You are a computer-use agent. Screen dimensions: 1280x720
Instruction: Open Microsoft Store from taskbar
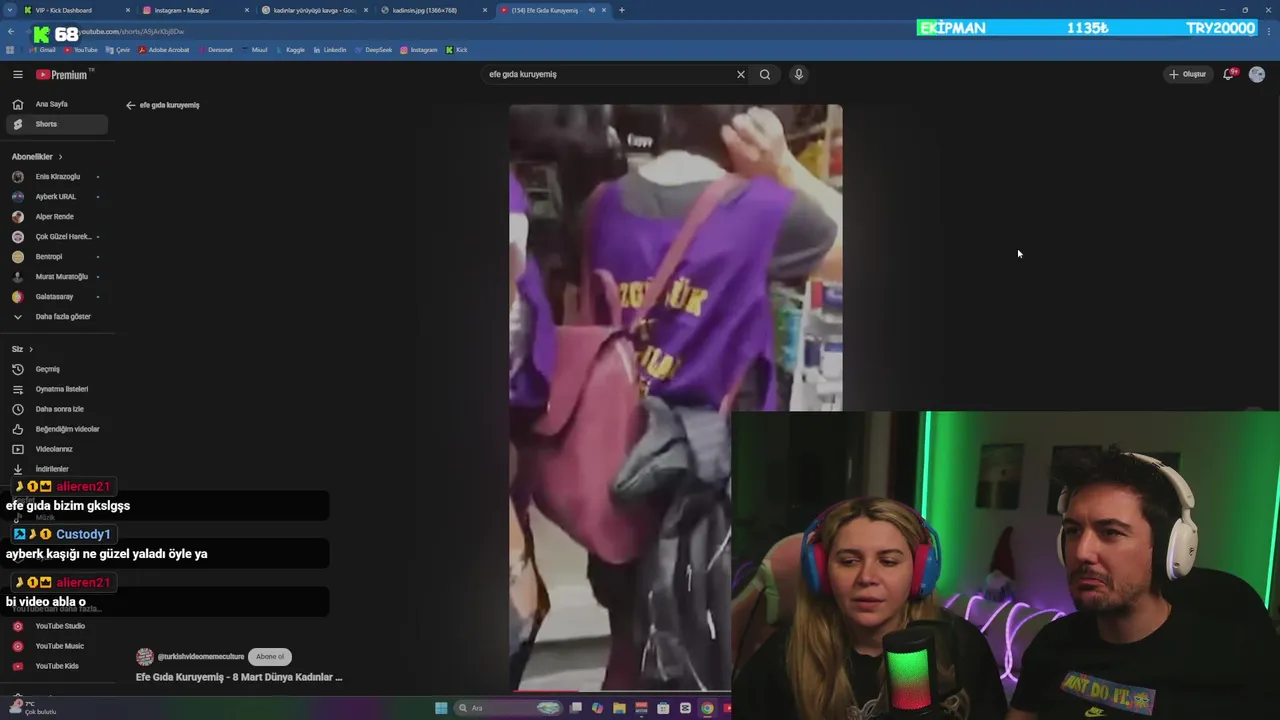tap(663, 708)
